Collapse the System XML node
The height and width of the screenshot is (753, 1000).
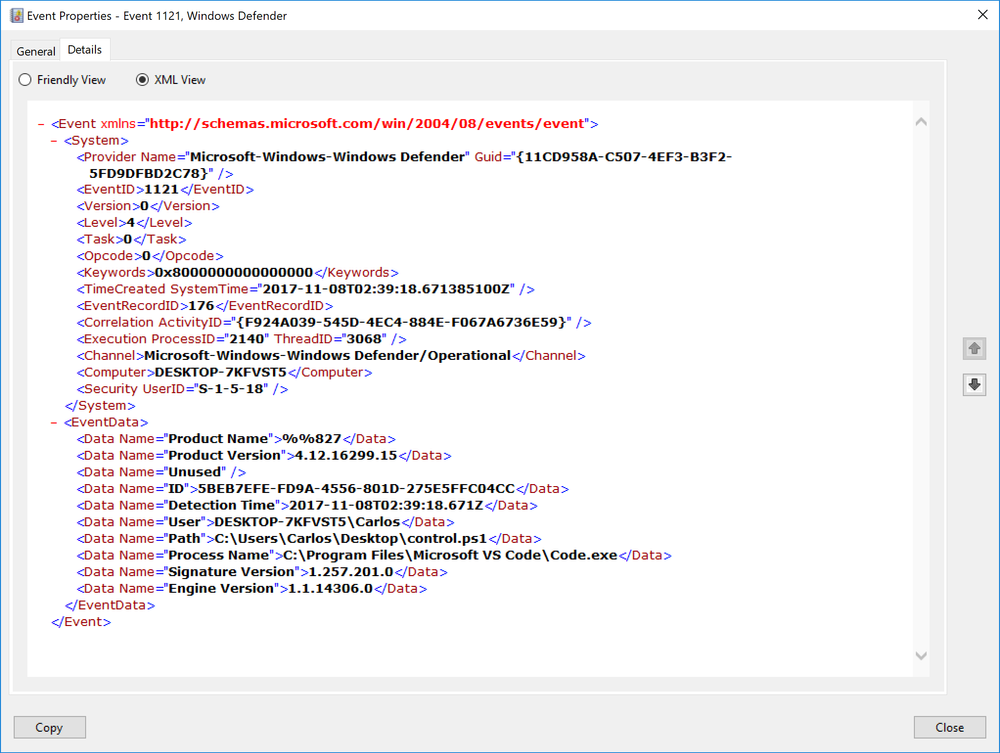[x=54, y=141]
